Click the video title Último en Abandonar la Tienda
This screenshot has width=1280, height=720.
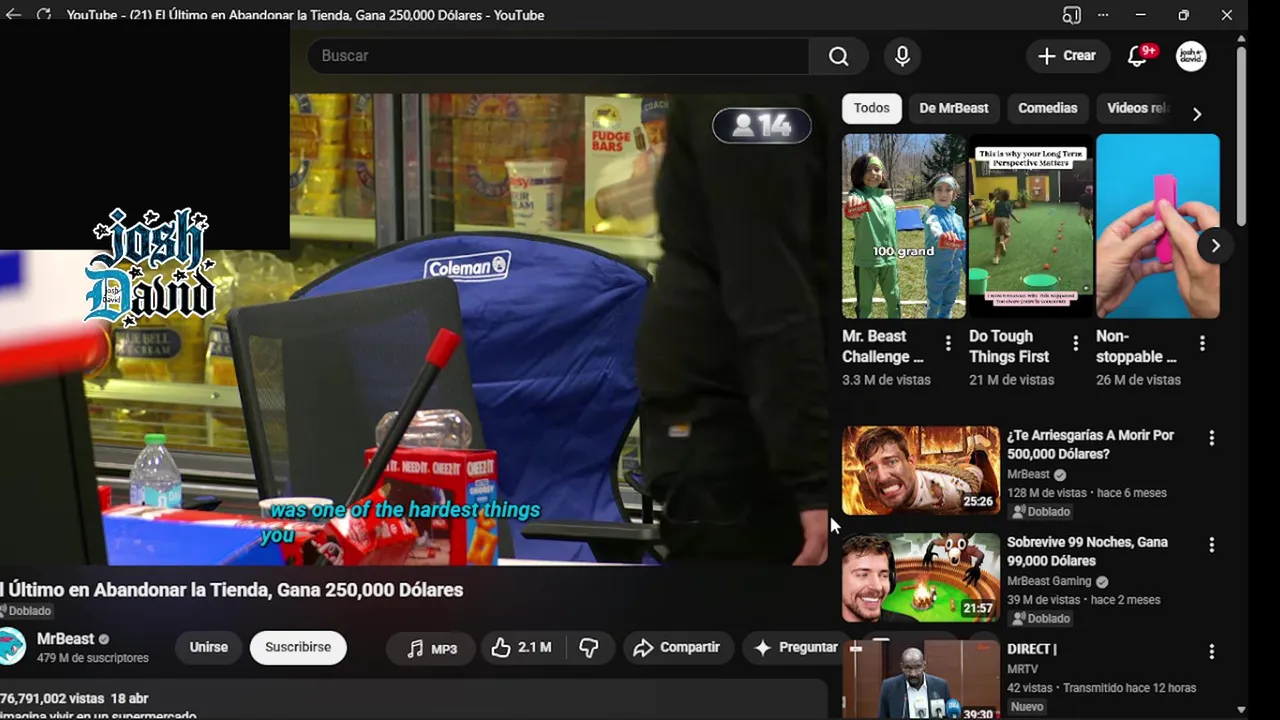point(232,590)
